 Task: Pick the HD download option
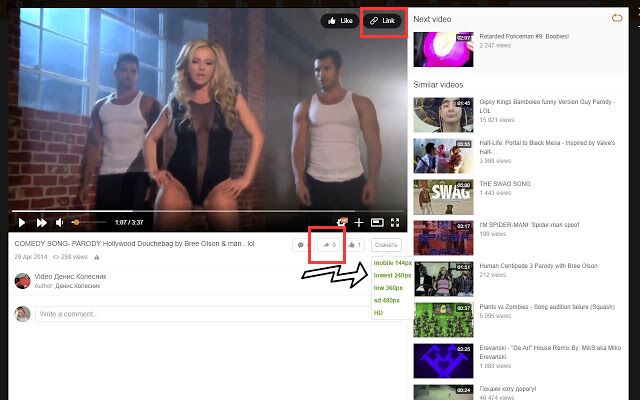(x=379, y=313)
